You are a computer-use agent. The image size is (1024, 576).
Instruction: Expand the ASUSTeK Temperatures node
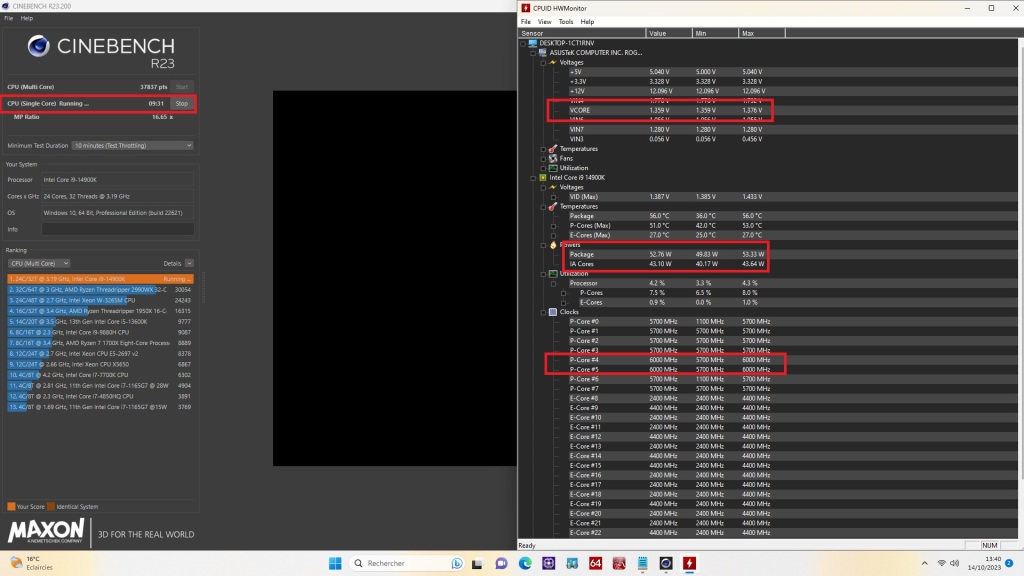[543, 149]
